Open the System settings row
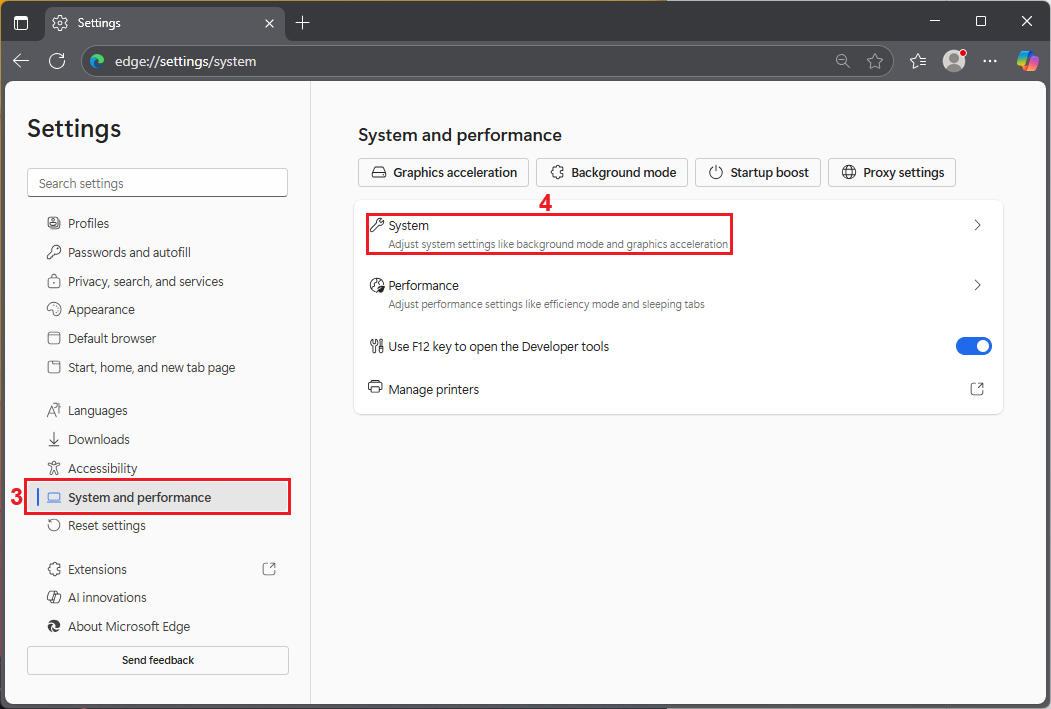The image size is (1051, 709). [x=678, y=234]
